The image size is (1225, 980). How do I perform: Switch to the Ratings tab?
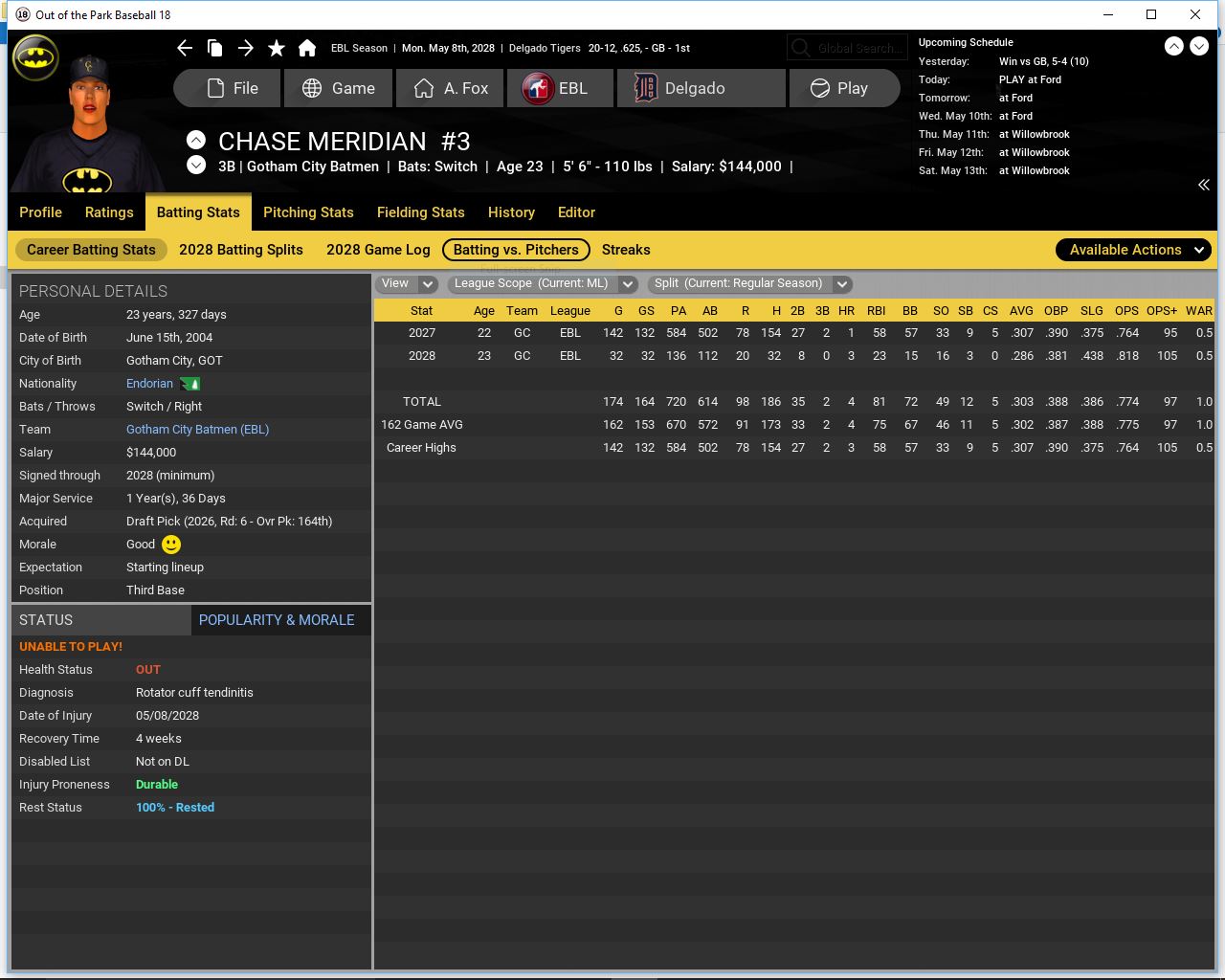tap(109, 212)
